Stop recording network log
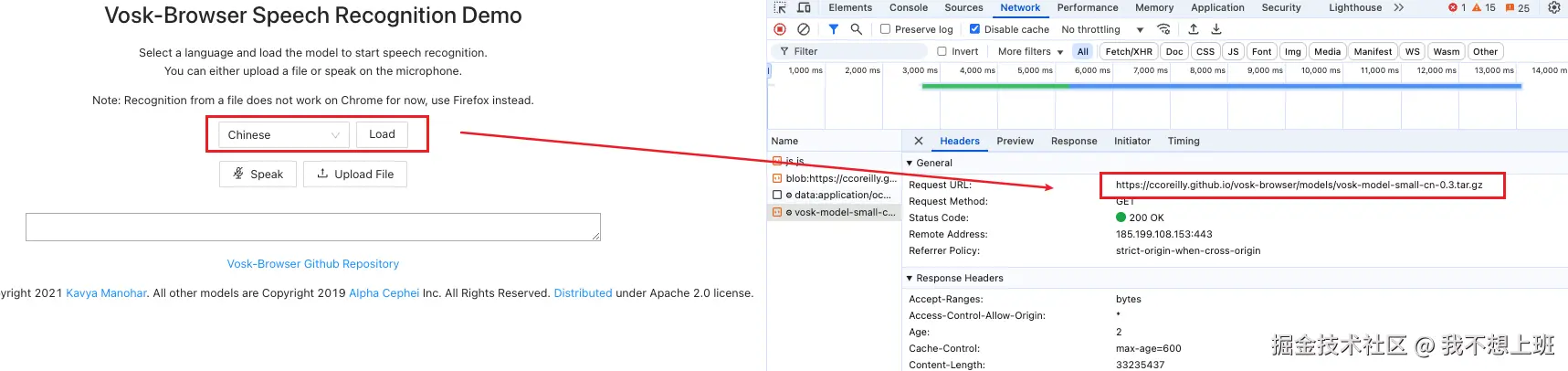This screenshot has height=371, width=1568. click(x=780, y=29)
